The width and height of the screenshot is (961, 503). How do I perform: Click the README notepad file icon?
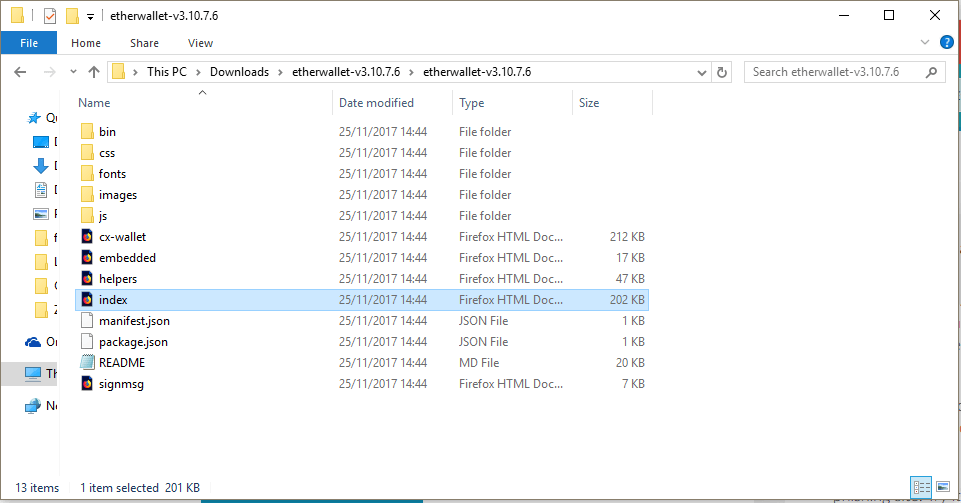87,362
